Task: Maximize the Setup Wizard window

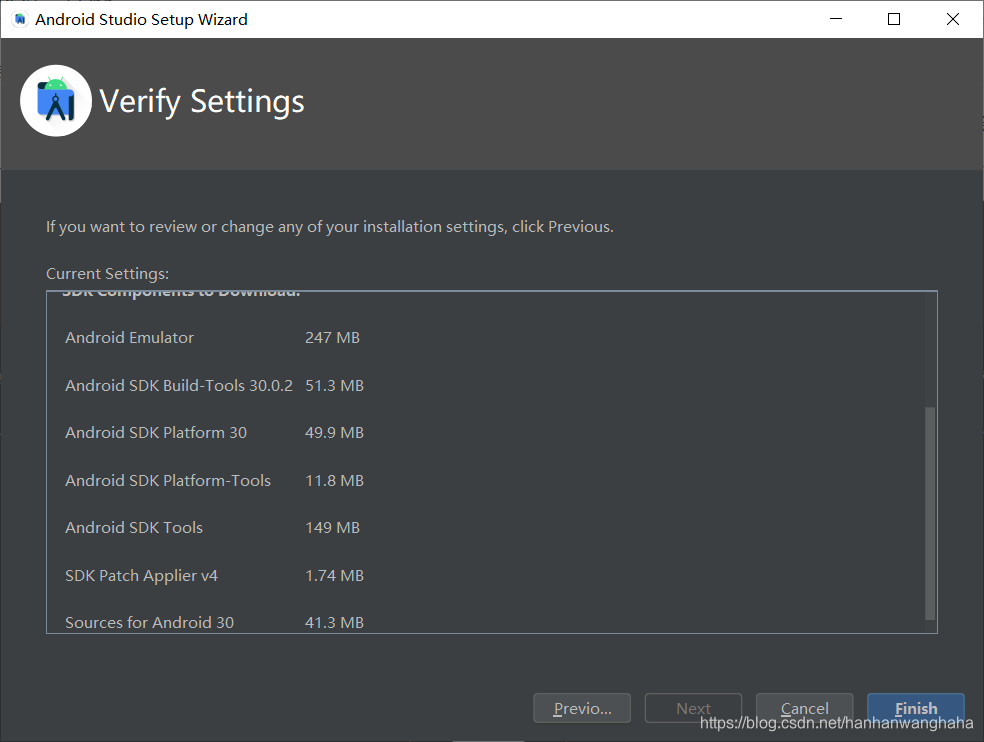Action: coord(894,19)
